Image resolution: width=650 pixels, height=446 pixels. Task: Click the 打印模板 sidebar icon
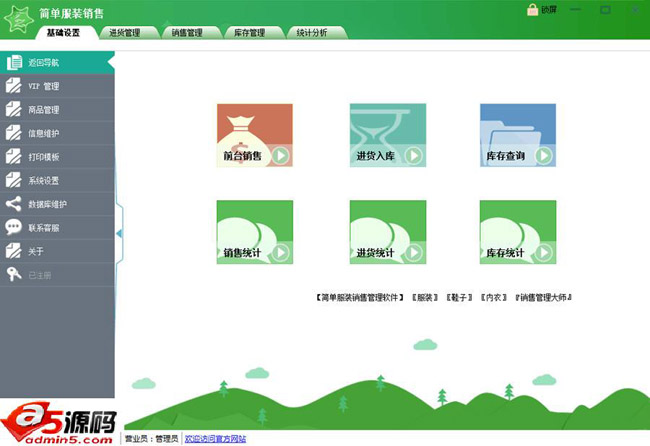pos(13,157)
